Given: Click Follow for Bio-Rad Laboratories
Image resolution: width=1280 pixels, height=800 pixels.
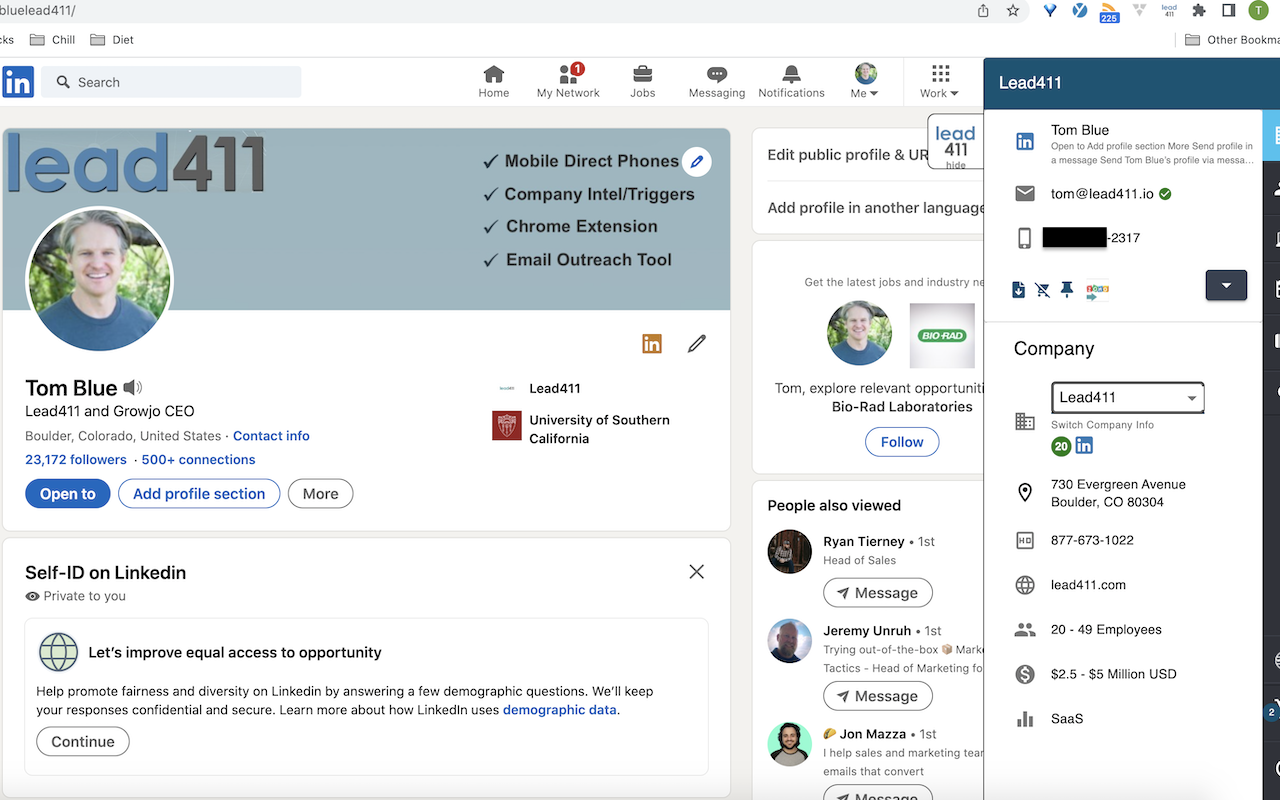Looking at the screenshot, I should [x=901, y=441].
